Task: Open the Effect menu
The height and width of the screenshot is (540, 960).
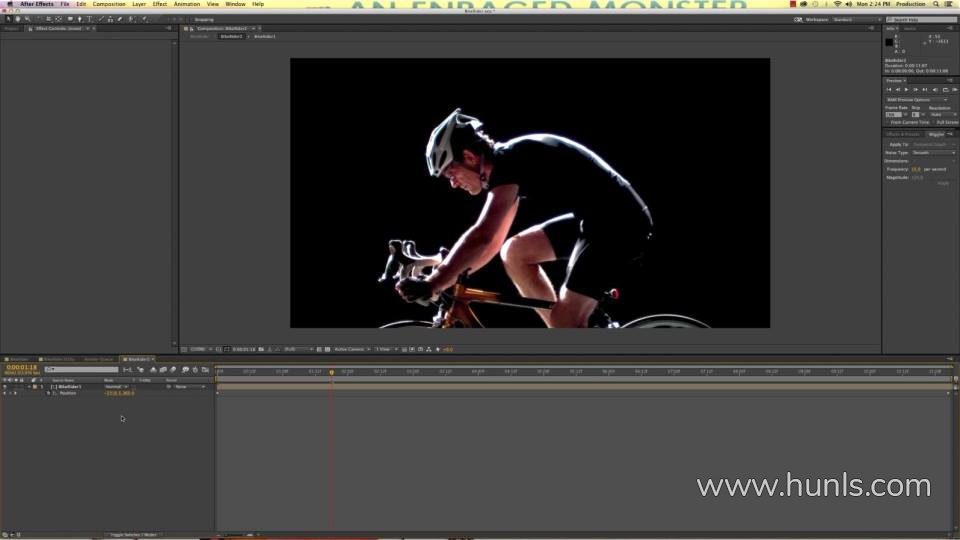Action: pos(160,4)
